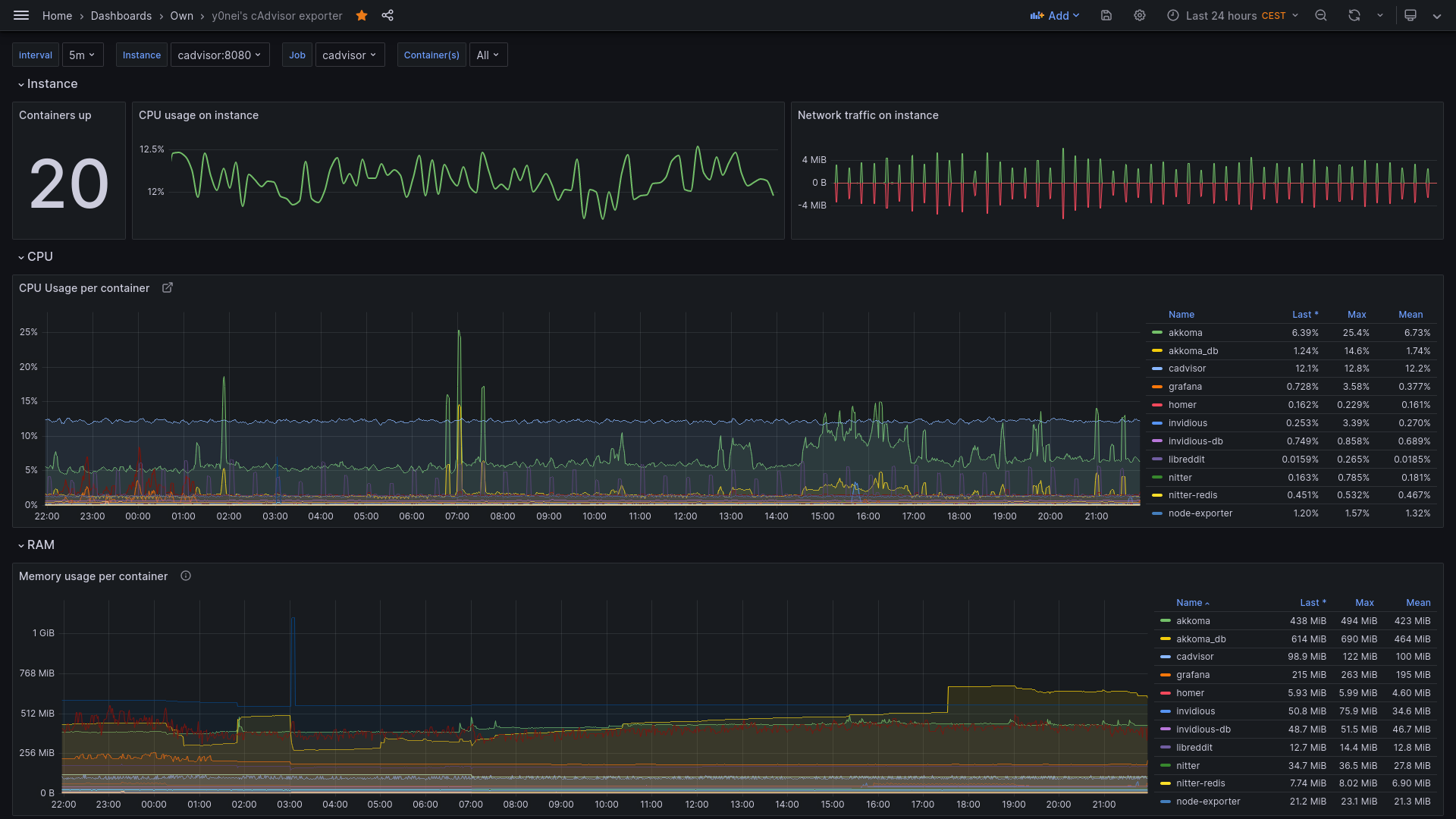Open the Add menu button
The image size is (1456, 819).
point(1055,15)
